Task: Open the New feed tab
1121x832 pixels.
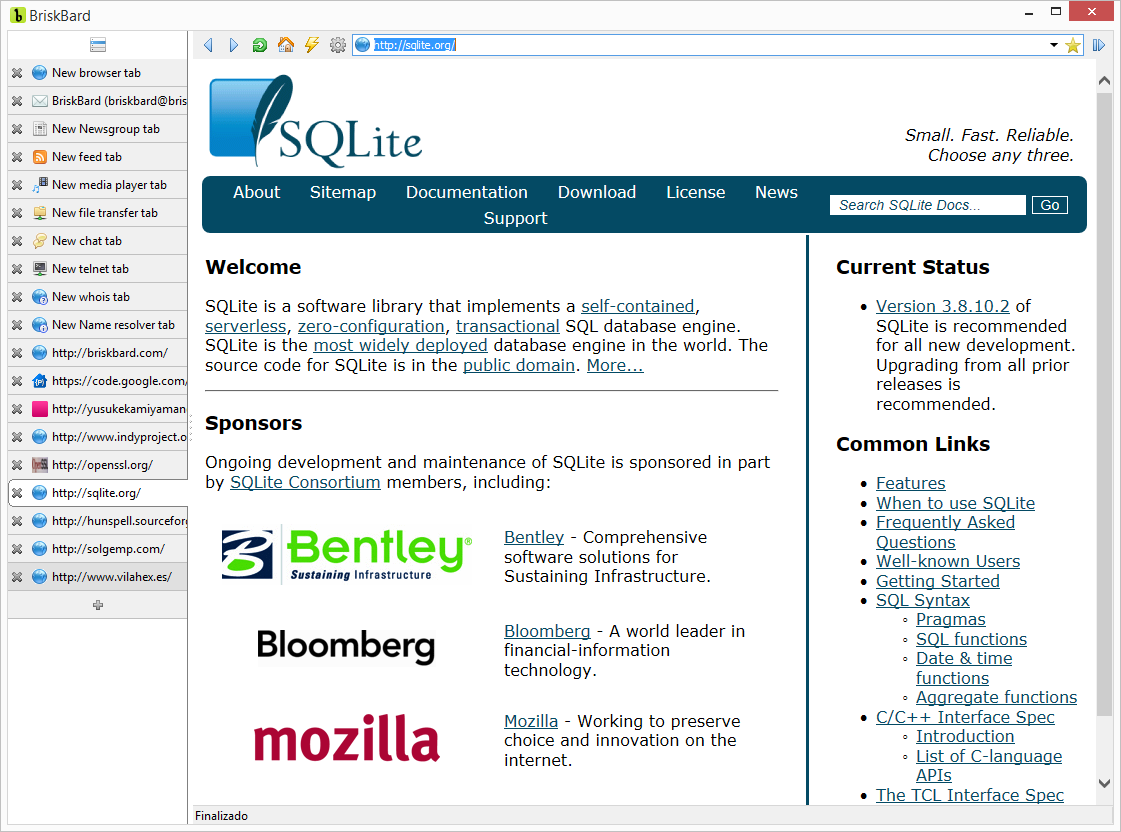Action: tap(98, 157)
